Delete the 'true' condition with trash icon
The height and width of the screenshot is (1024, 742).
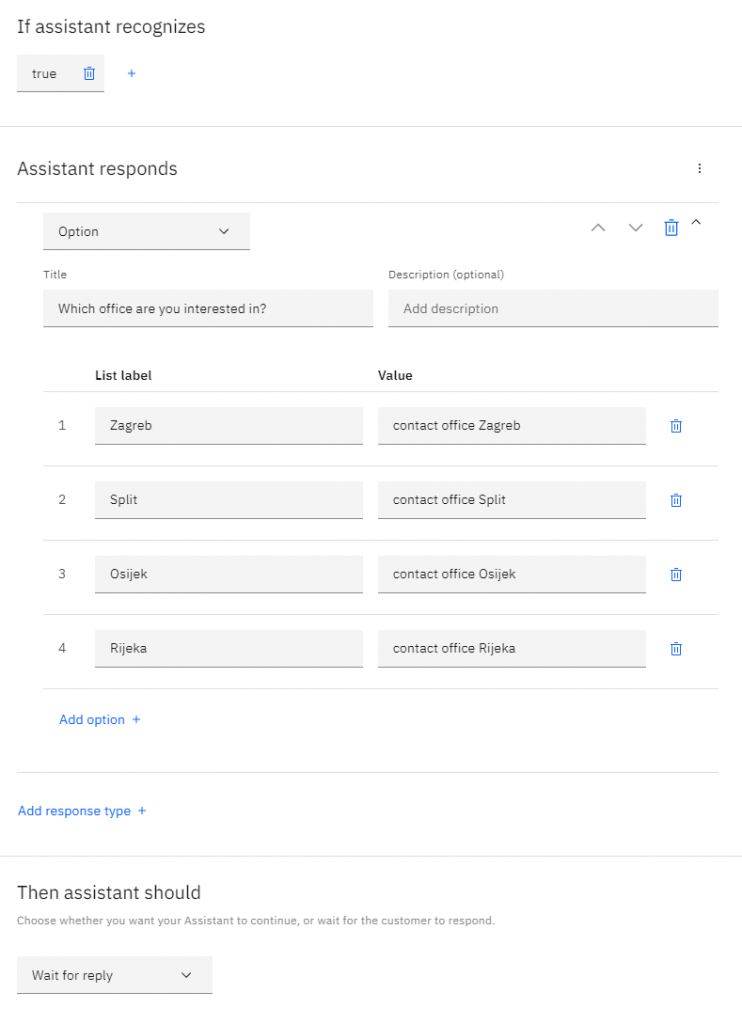[x=89, y=74]
